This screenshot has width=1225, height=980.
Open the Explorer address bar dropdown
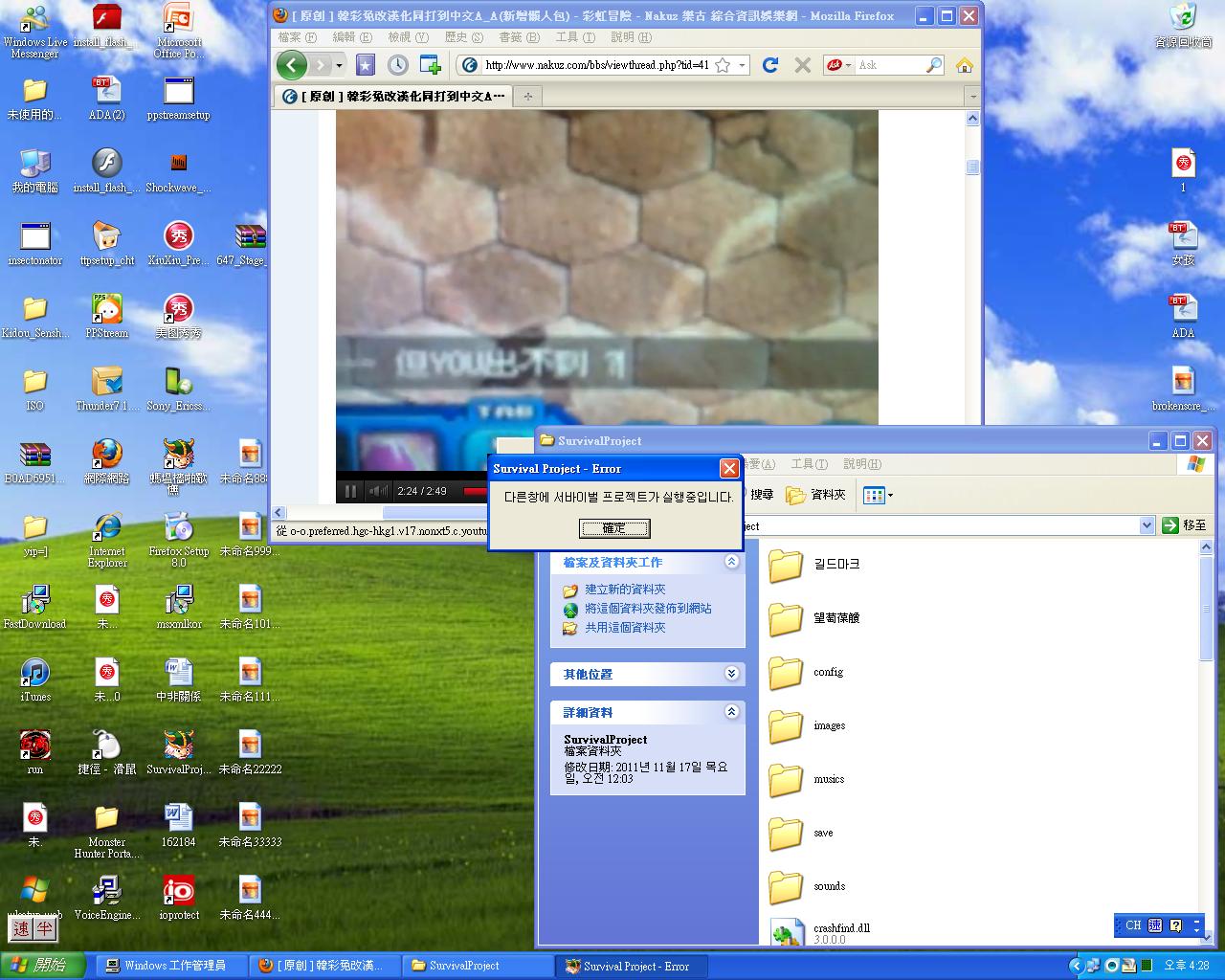(x=1147, y=525)
